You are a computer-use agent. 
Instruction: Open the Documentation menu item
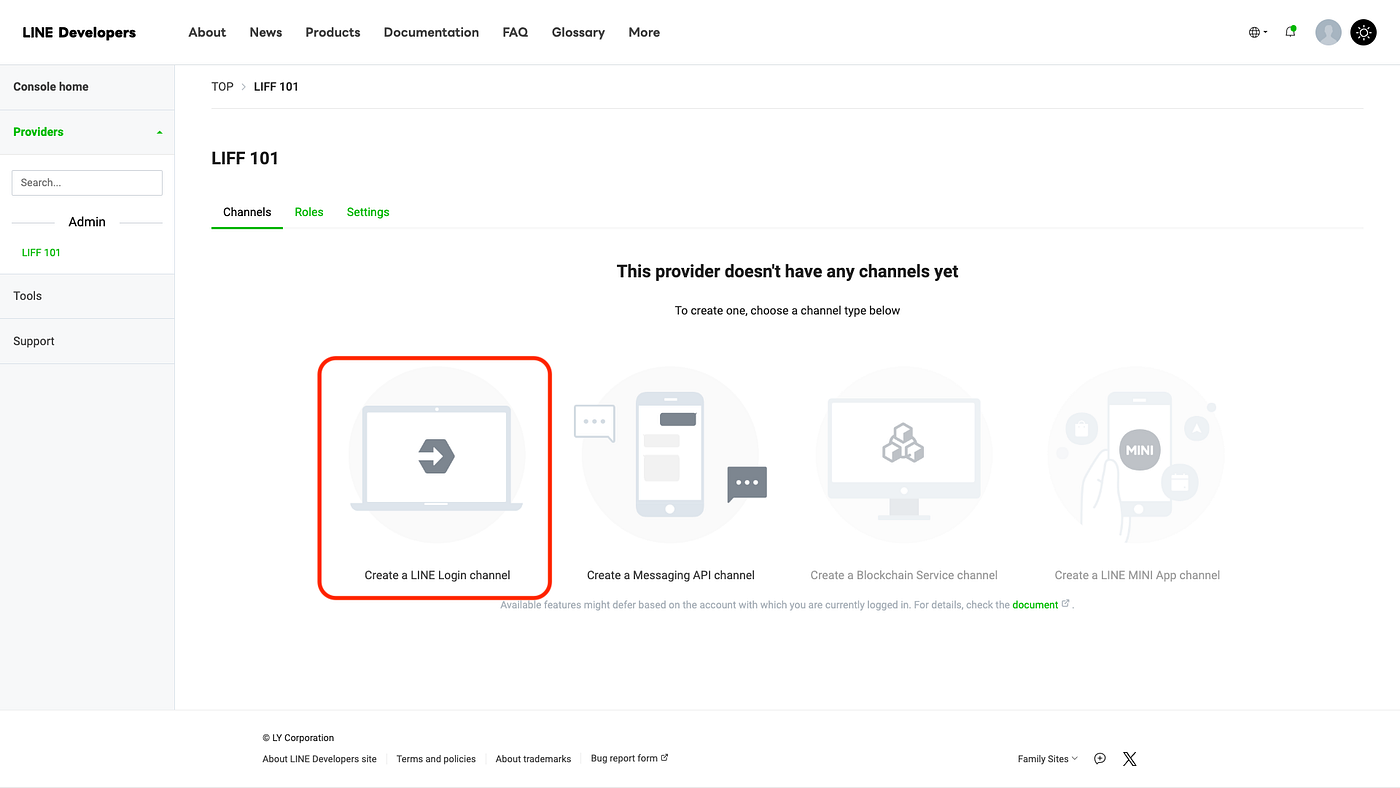(431, 32)
